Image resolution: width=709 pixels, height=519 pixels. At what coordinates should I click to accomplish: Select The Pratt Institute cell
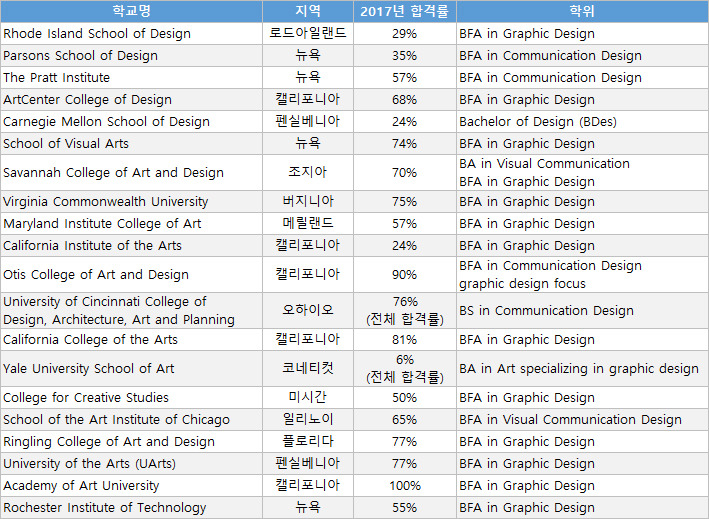pyautogui.click(x=131, y=77)
